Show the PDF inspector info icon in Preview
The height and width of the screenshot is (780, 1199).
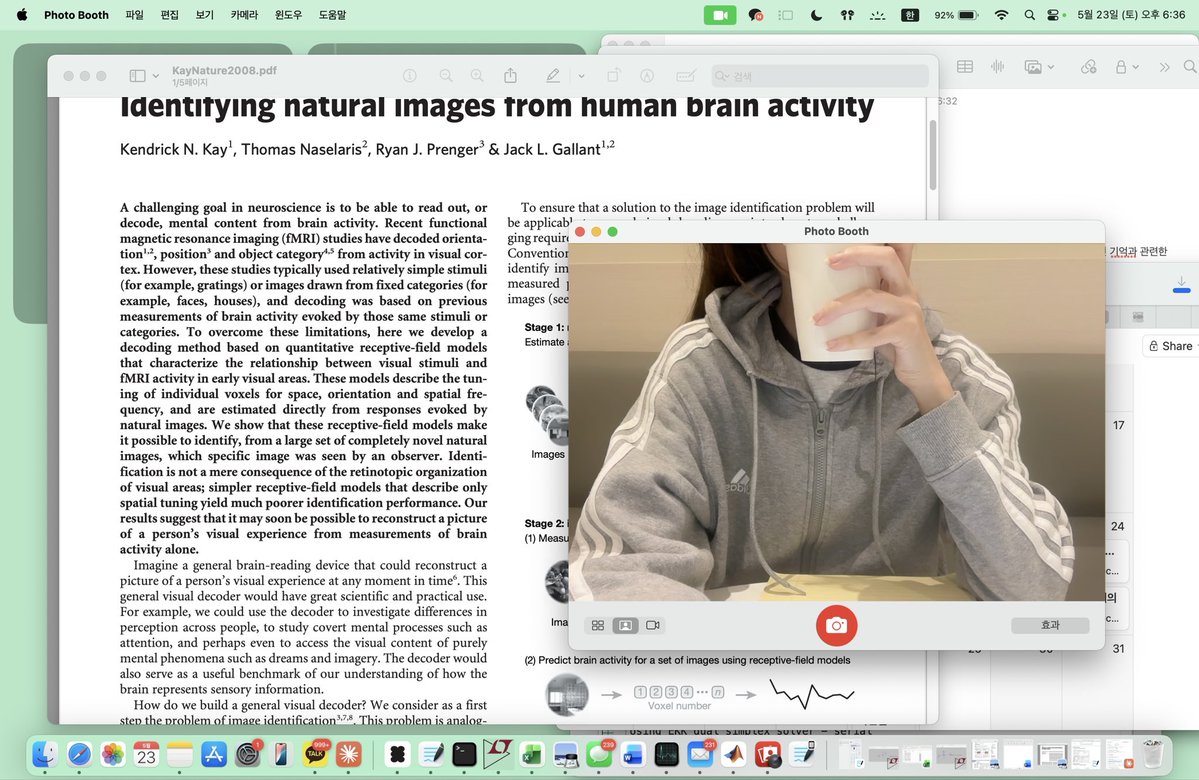tap(410, 76)
